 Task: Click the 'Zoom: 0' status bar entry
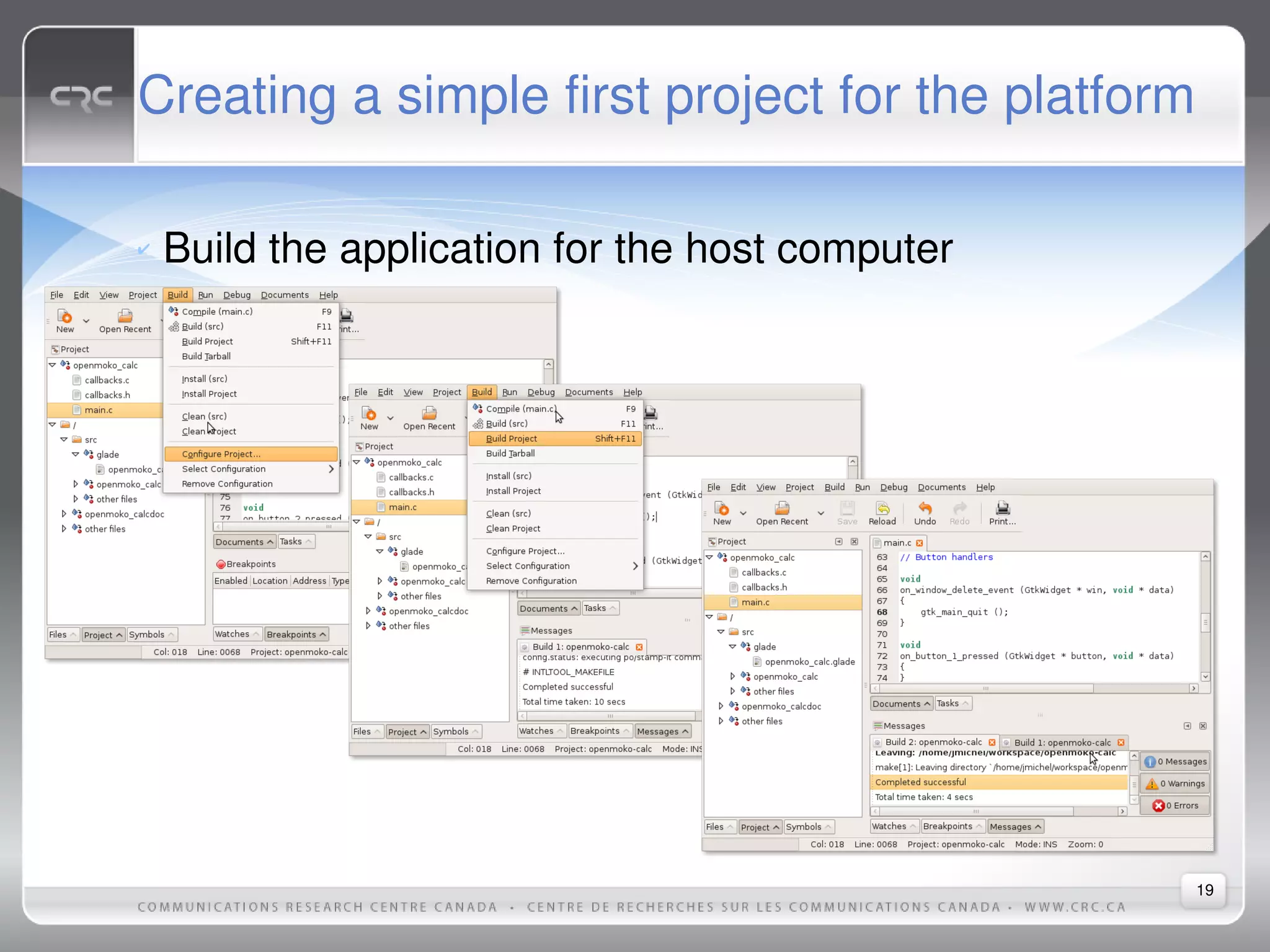[1085, 844]
